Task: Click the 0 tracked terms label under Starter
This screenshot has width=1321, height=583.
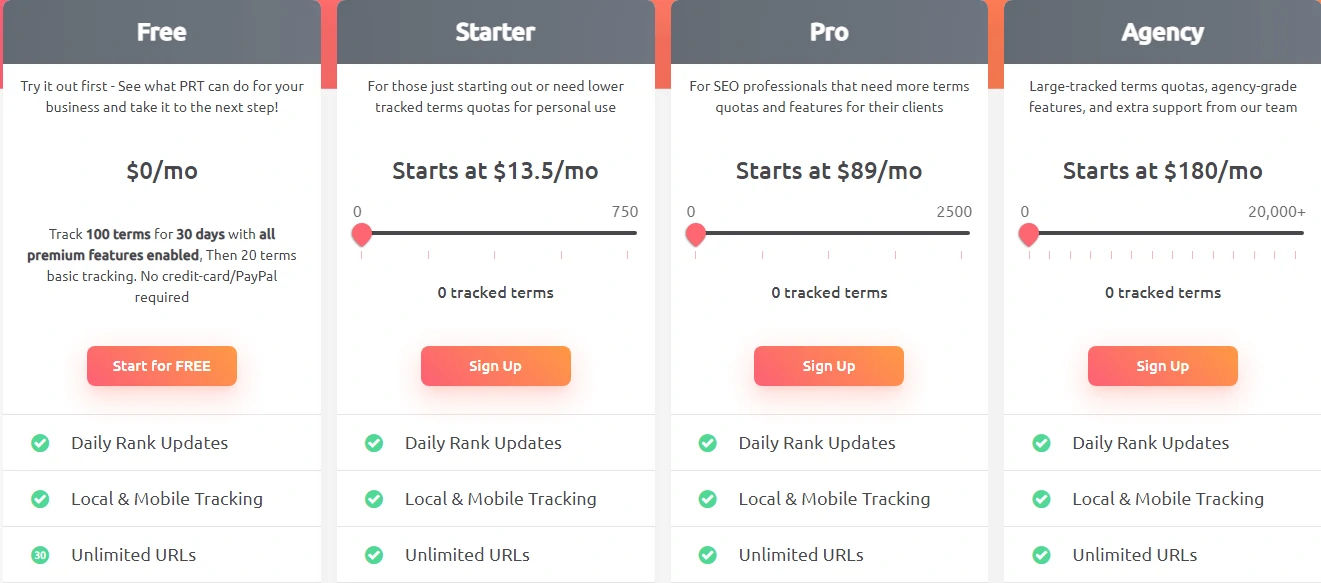Action: (x=495, y=292)
